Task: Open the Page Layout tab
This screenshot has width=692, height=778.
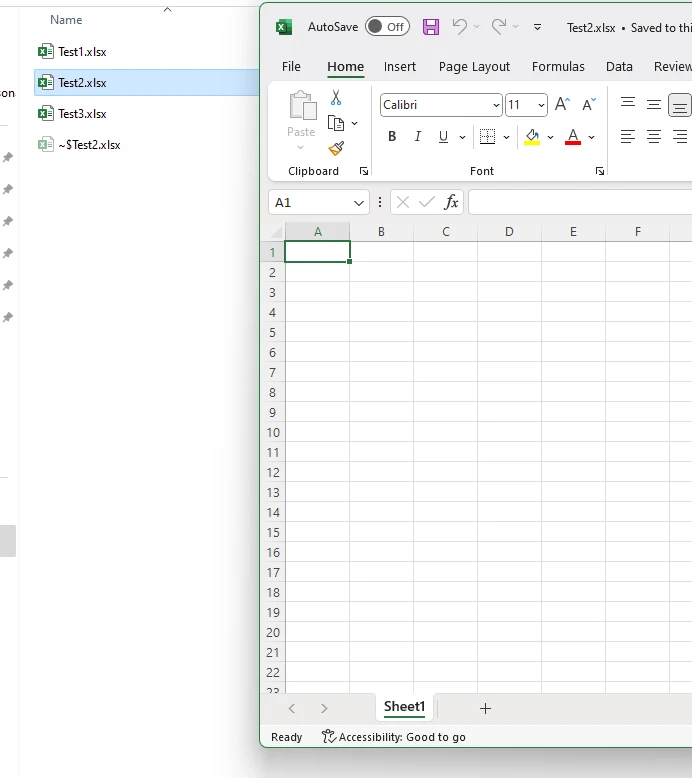Action: [474, 67]
